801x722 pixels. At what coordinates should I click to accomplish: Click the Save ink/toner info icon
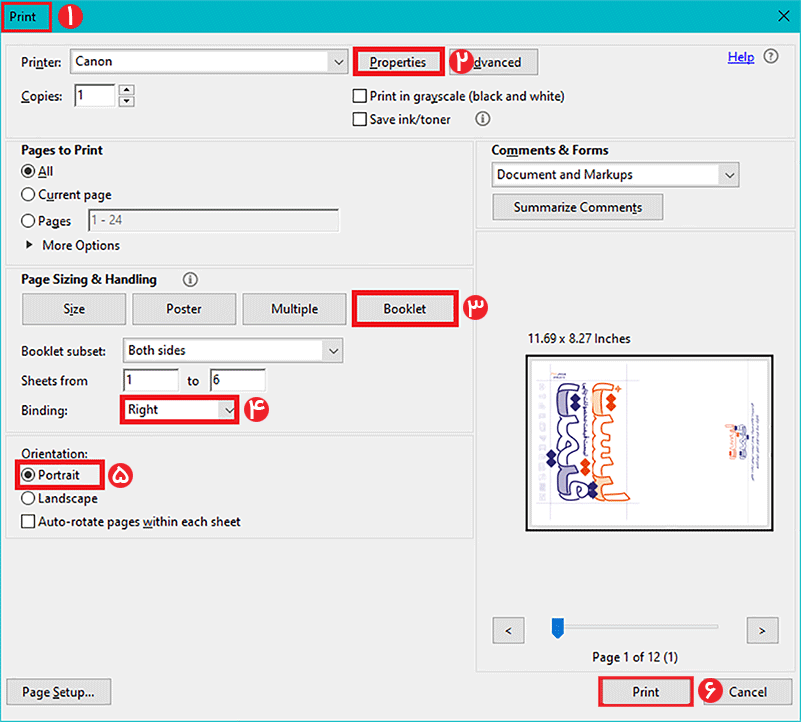(x=483, y=119)
